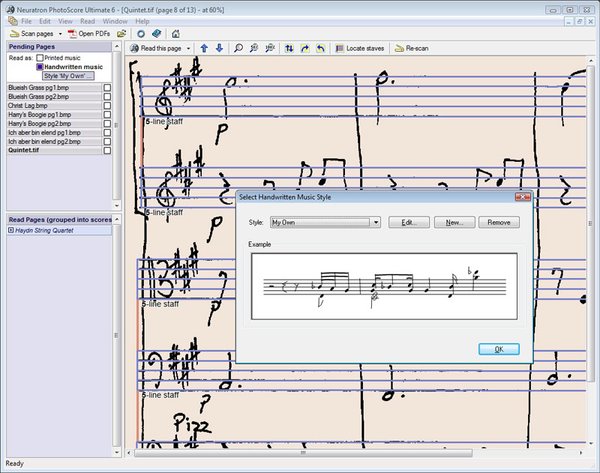Click Re-scan in the page toolbar

411,48
